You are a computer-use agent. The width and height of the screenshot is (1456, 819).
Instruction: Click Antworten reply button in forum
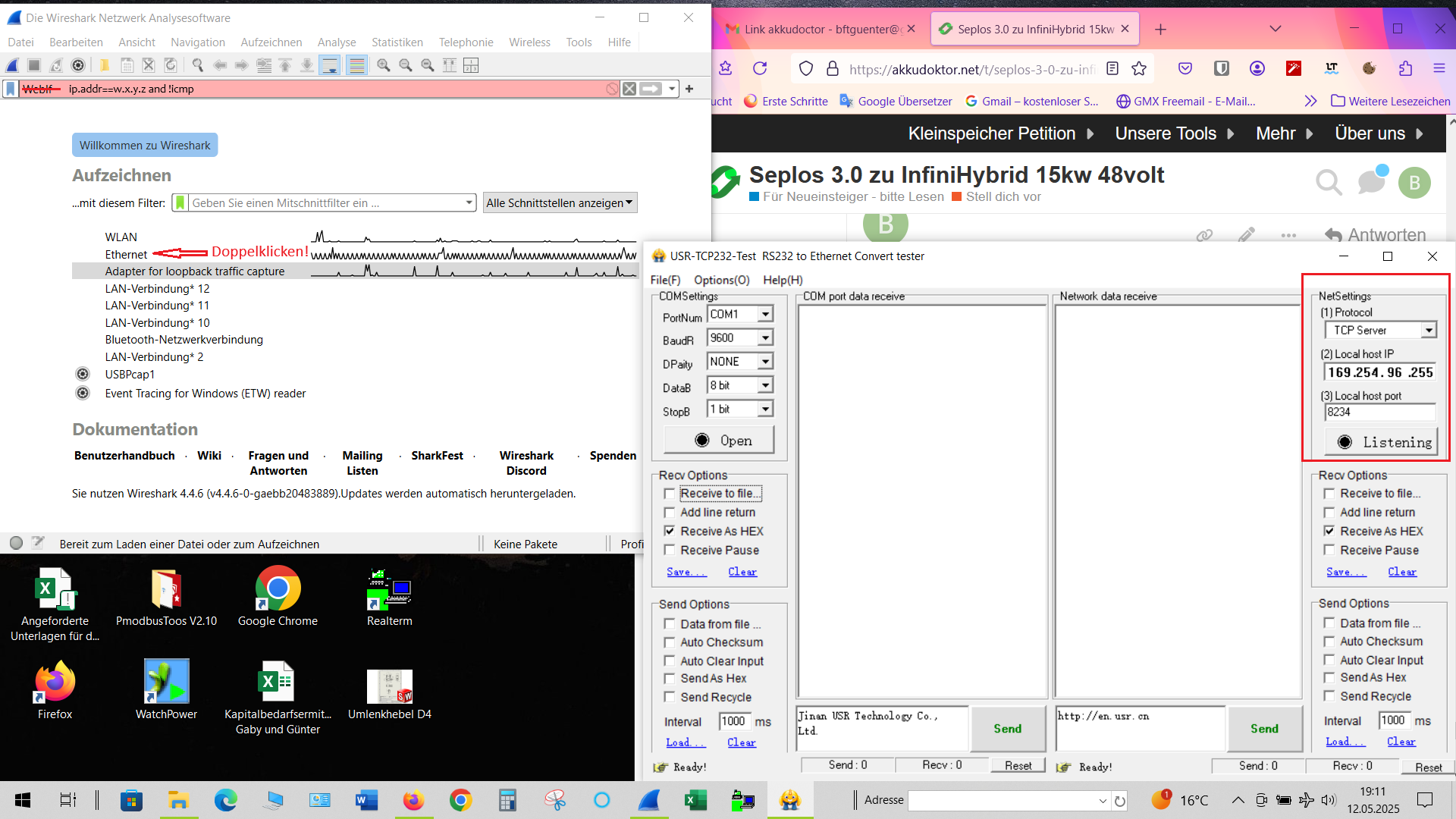tap(1375, 235)
